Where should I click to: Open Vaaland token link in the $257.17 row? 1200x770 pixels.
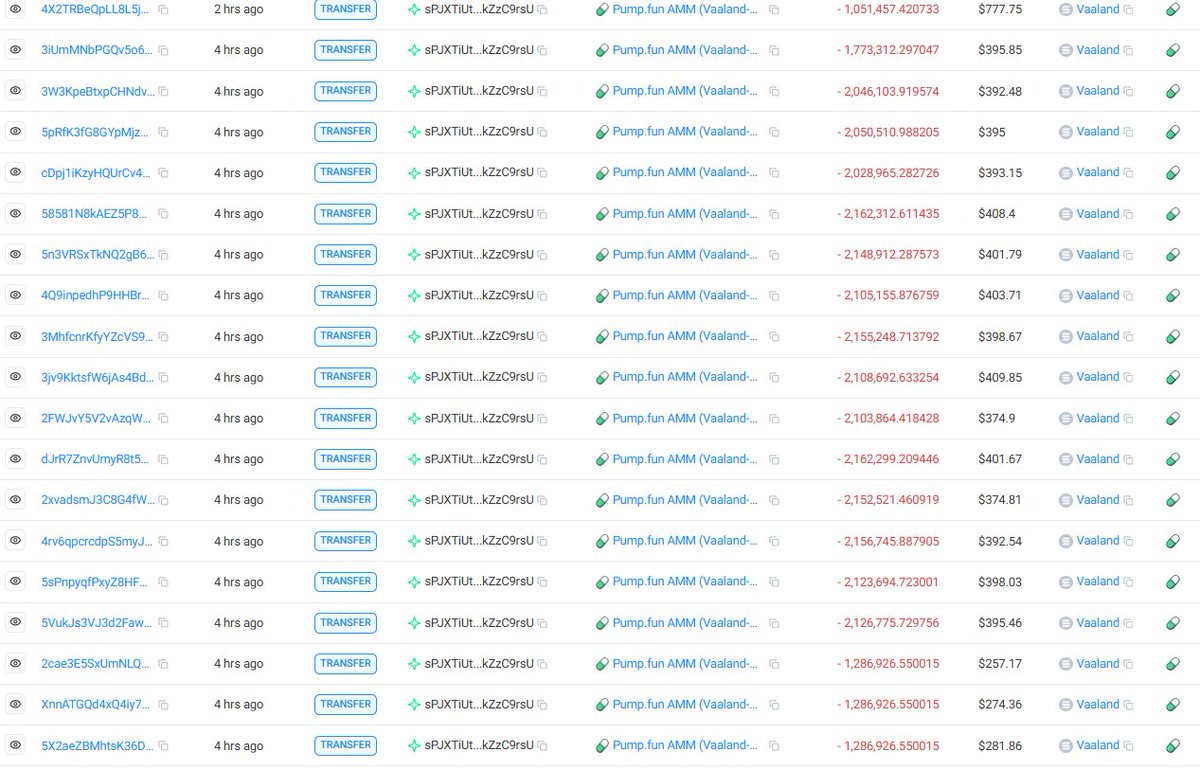click(x=1098, y=663)
